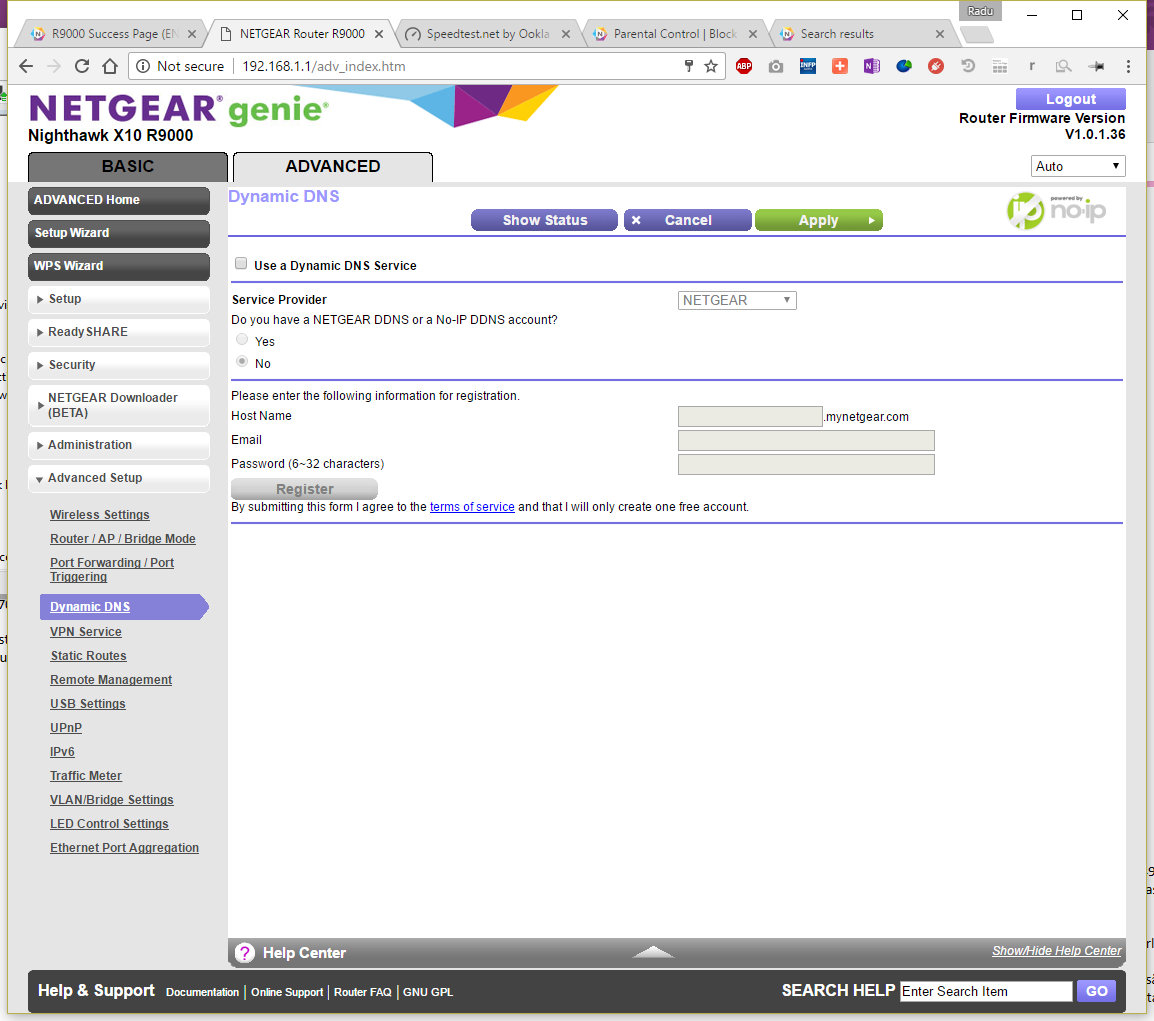Open the Chrome three-dot menu
Screen dimensions: 1154x1021
(1128, 66)
